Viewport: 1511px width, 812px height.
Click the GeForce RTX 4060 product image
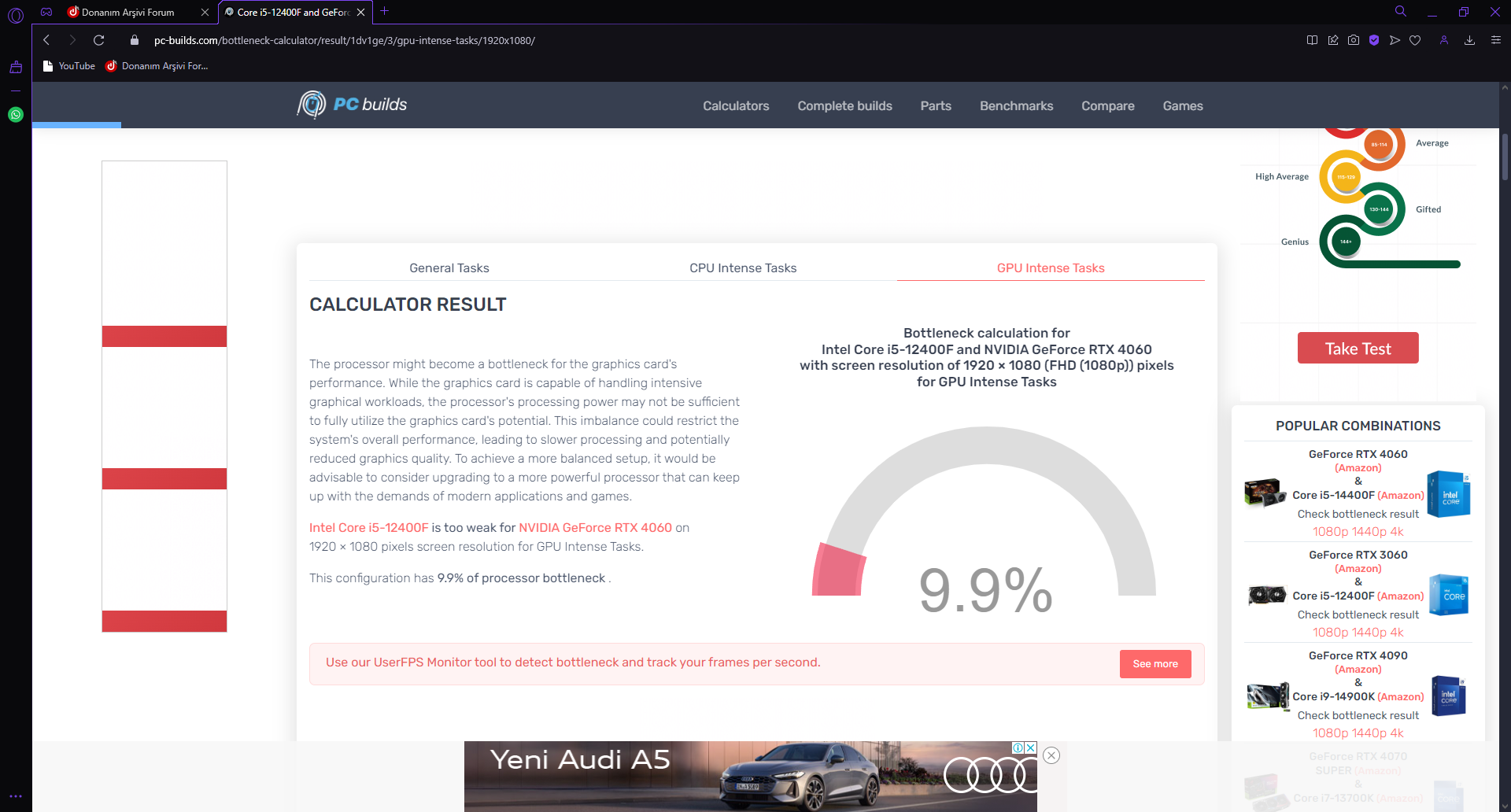click(x=1265, y=493)
